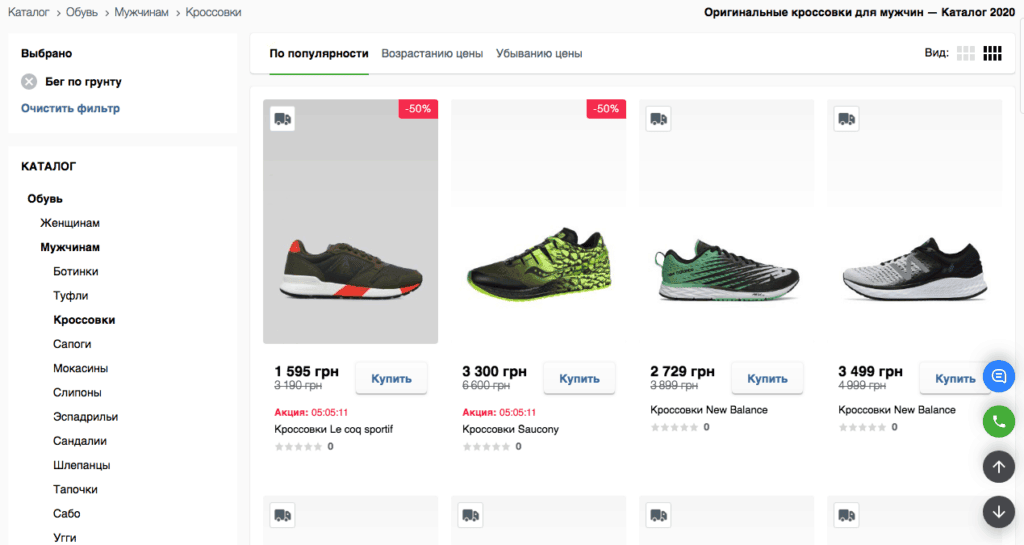Screen dimensions: 1024x545
Task: Buy the 3 499 грн New Balance sneakers
Action: (x=955, y=379)
